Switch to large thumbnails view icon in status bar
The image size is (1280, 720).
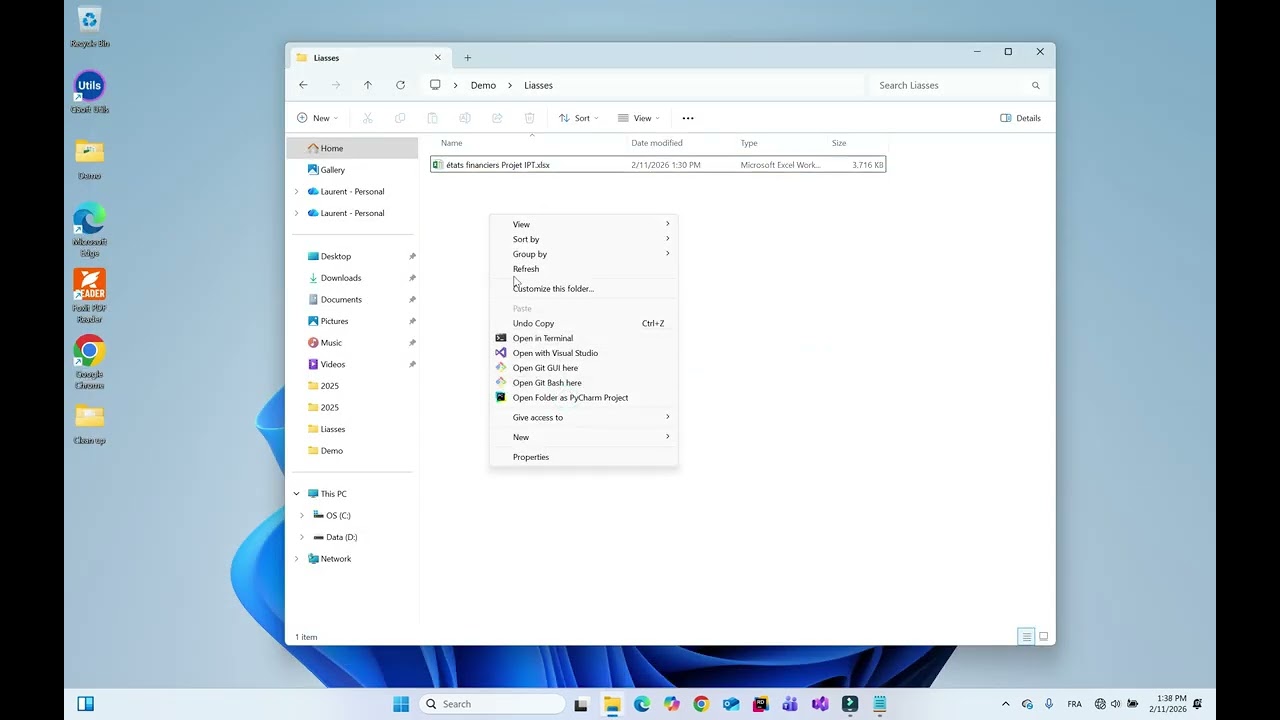coord(1044,637)
